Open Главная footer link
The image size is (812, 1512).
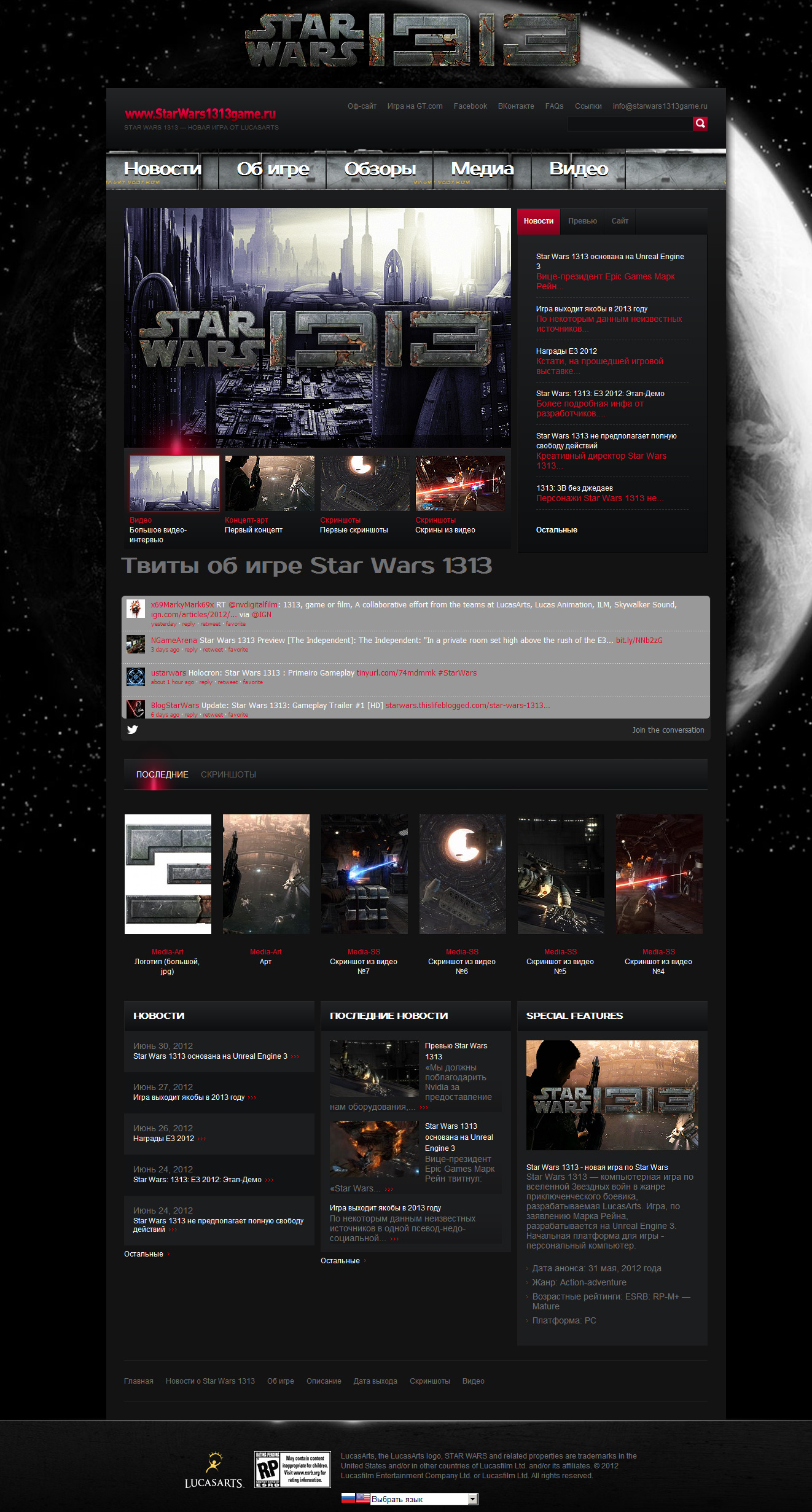[139, 1381]
